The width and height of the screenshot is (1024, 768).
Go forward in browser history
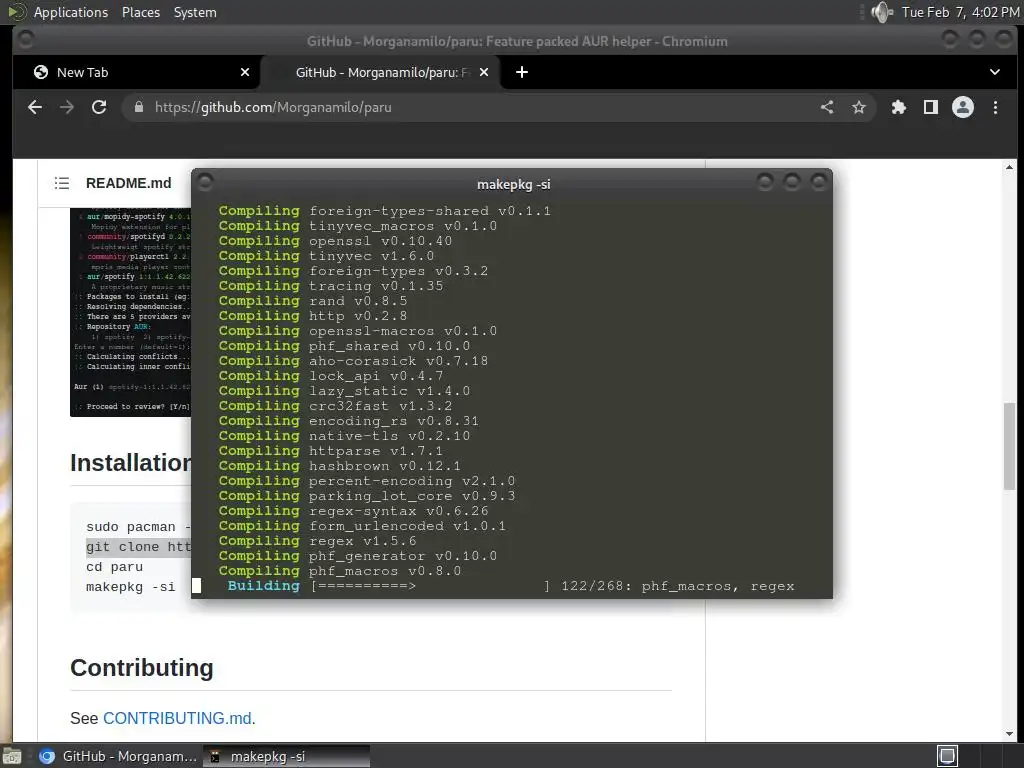(x=67, y=107)
